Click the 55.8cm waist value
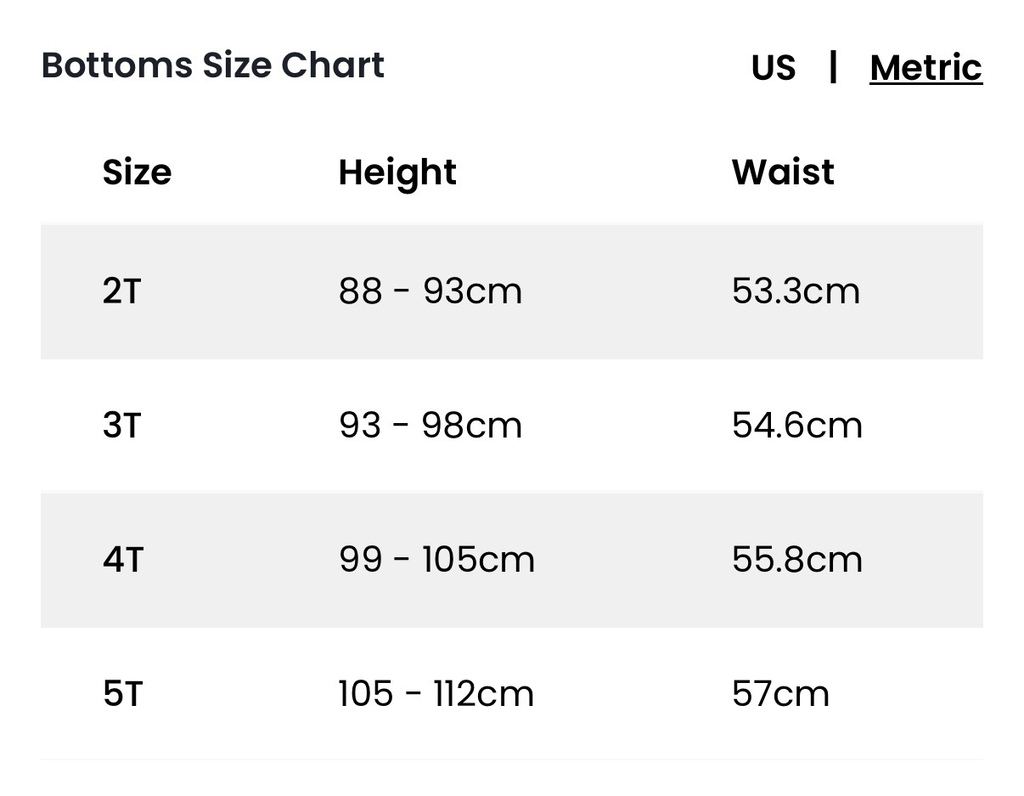The image size is (1024, 796). pos(797,560)
